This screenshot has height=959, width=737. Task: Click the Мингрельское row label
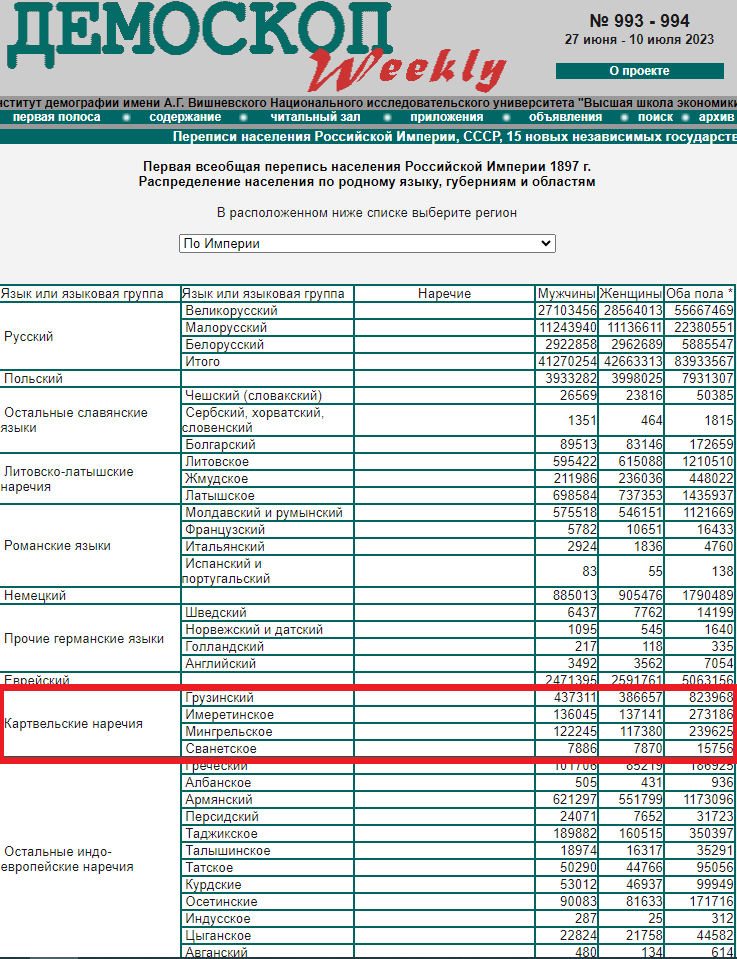coord(229,732)
